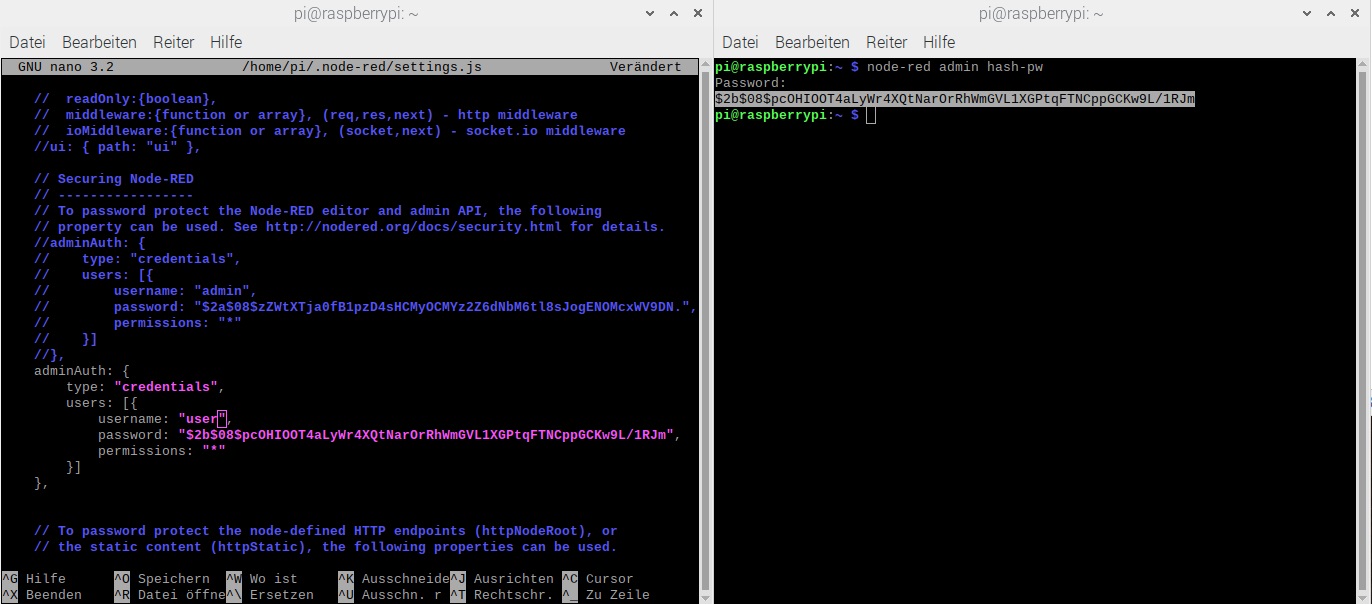
Task: Click the empty shell prompt in right terminal
Action: click(871, 115)
